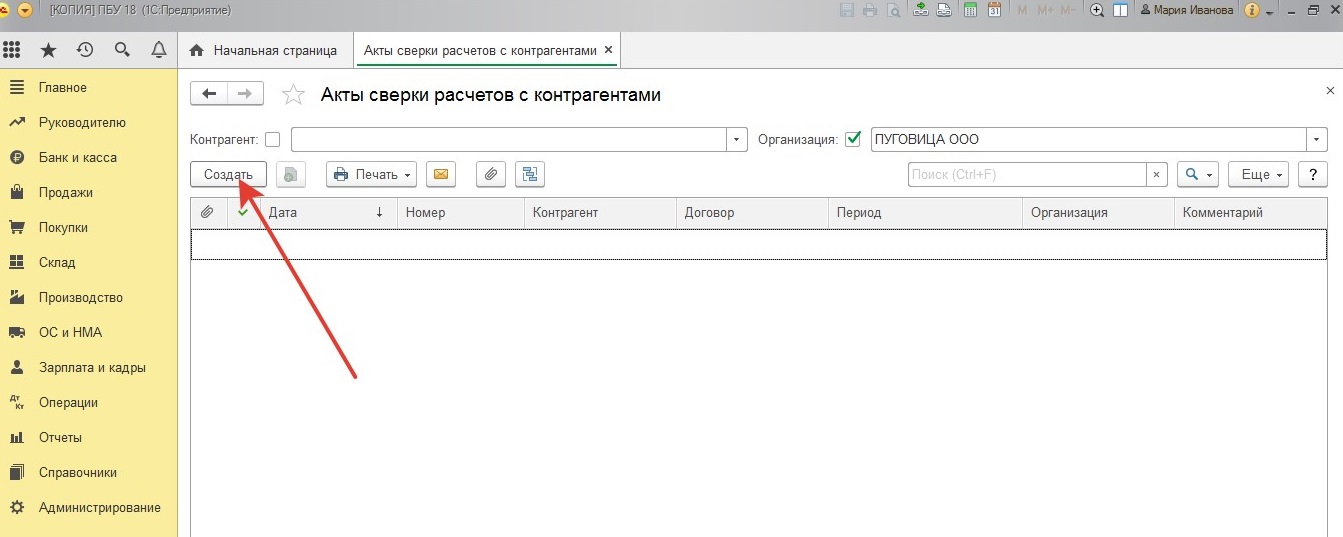Expand the Контрагент dropdown list

737,140
